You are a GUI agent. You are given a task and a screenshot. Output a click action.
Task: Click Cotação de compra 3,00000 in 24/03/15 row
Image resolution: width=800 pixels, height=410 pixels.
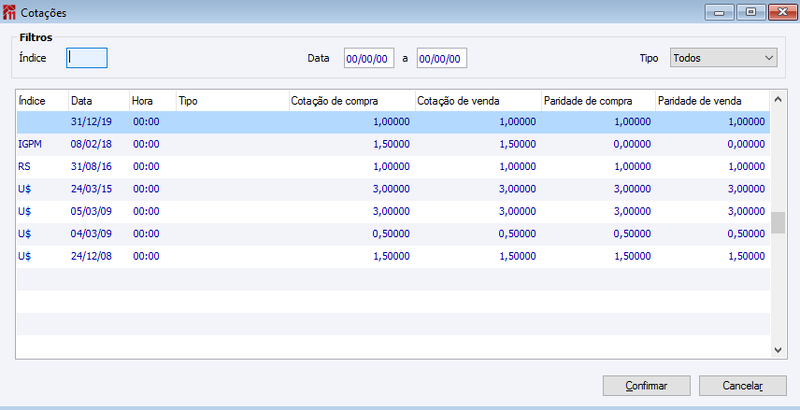coord(391,189)
